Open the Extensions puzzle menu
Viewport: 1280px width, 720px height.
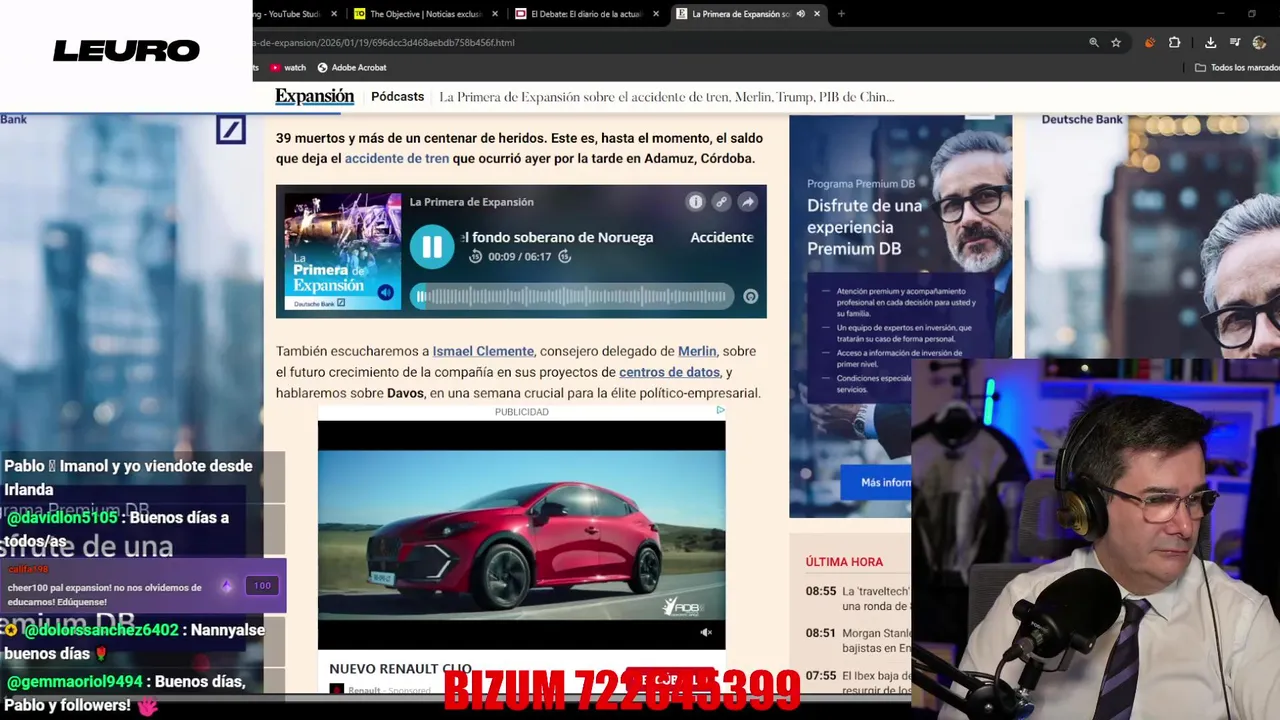click(x=1174, y=43)
